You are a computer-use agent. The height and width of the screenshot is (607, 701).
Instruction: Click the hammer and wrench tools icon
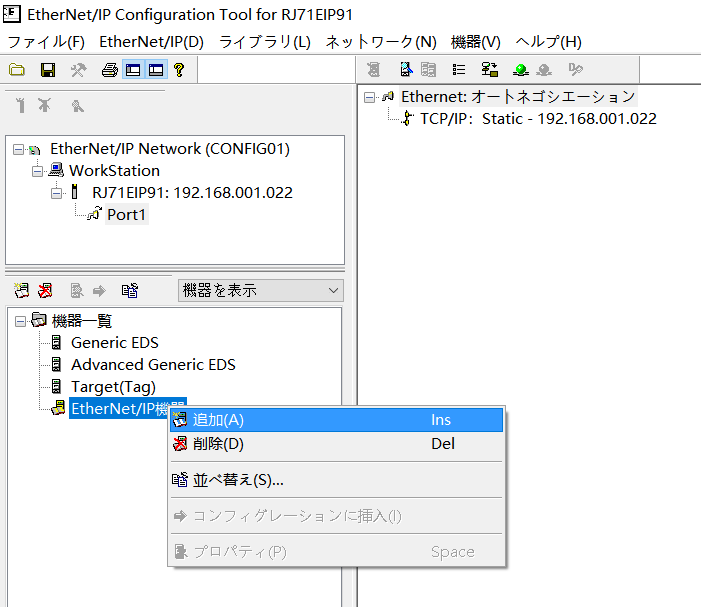pos(78,70)
